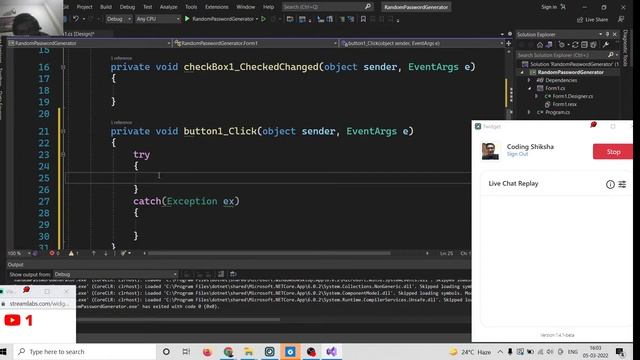Open the Tools menu
640x360 pixels.
click(x=191, y=7)
